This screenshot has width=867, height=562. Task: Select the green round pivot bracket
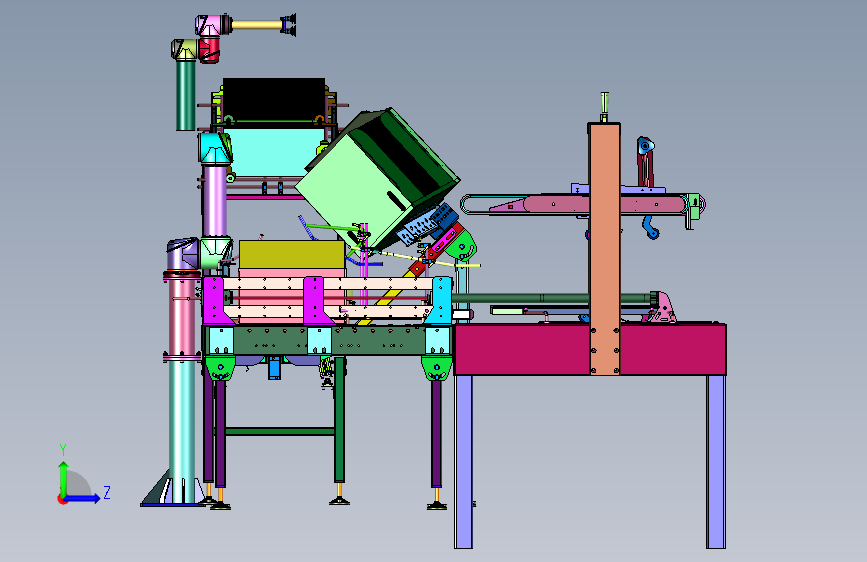(461, 244)
